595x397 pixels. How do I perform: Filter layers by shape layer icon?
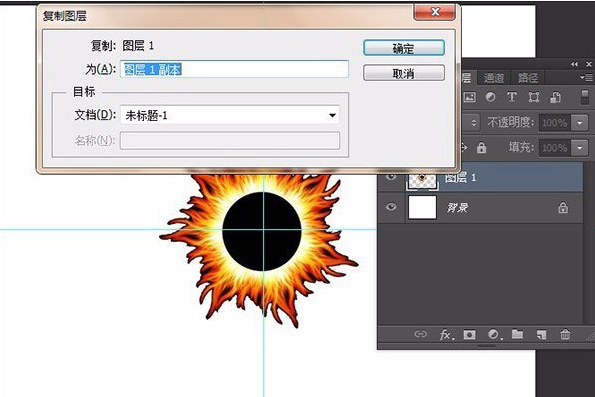coord(534,97)
